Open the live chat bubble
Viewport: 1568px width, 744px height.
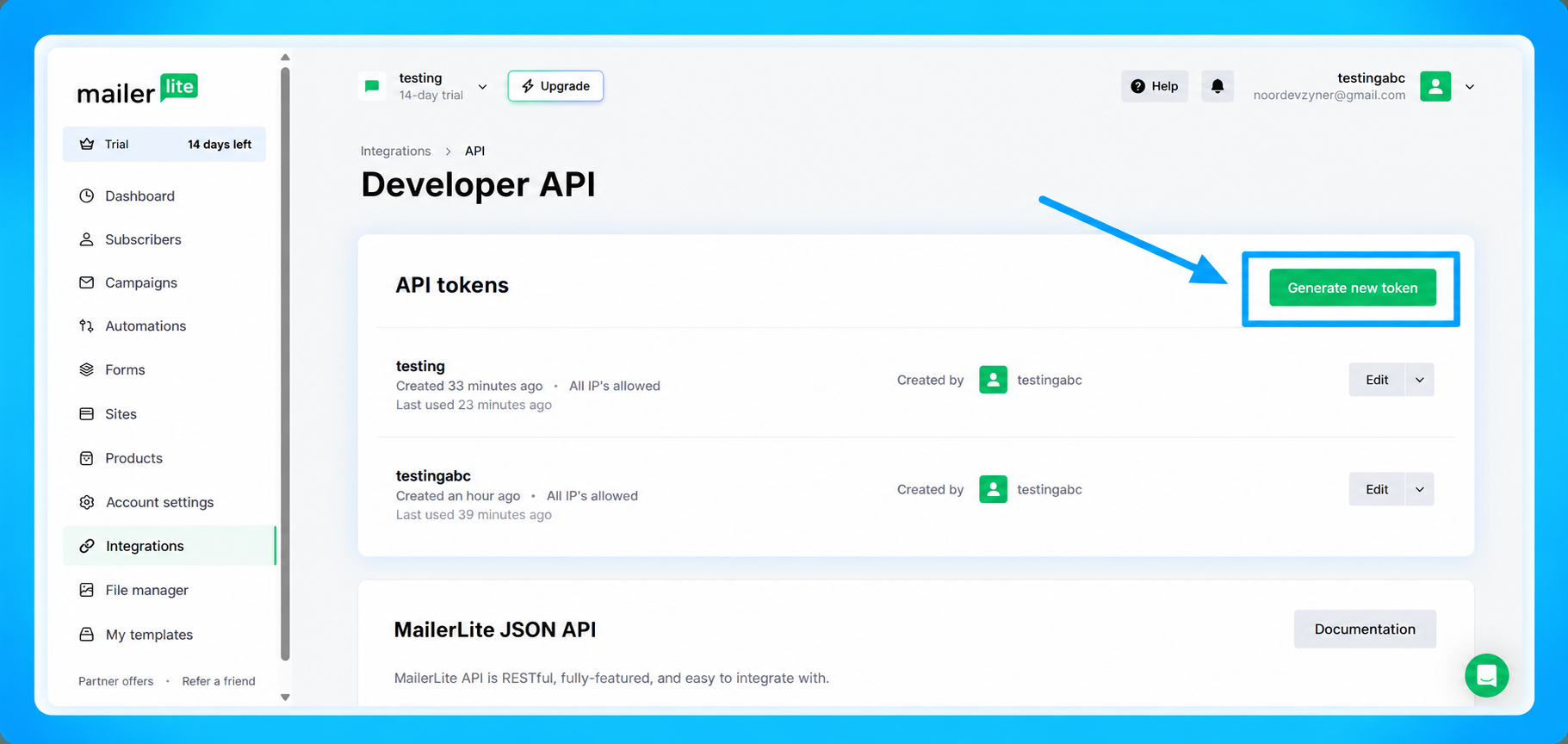coord(1487,675)
